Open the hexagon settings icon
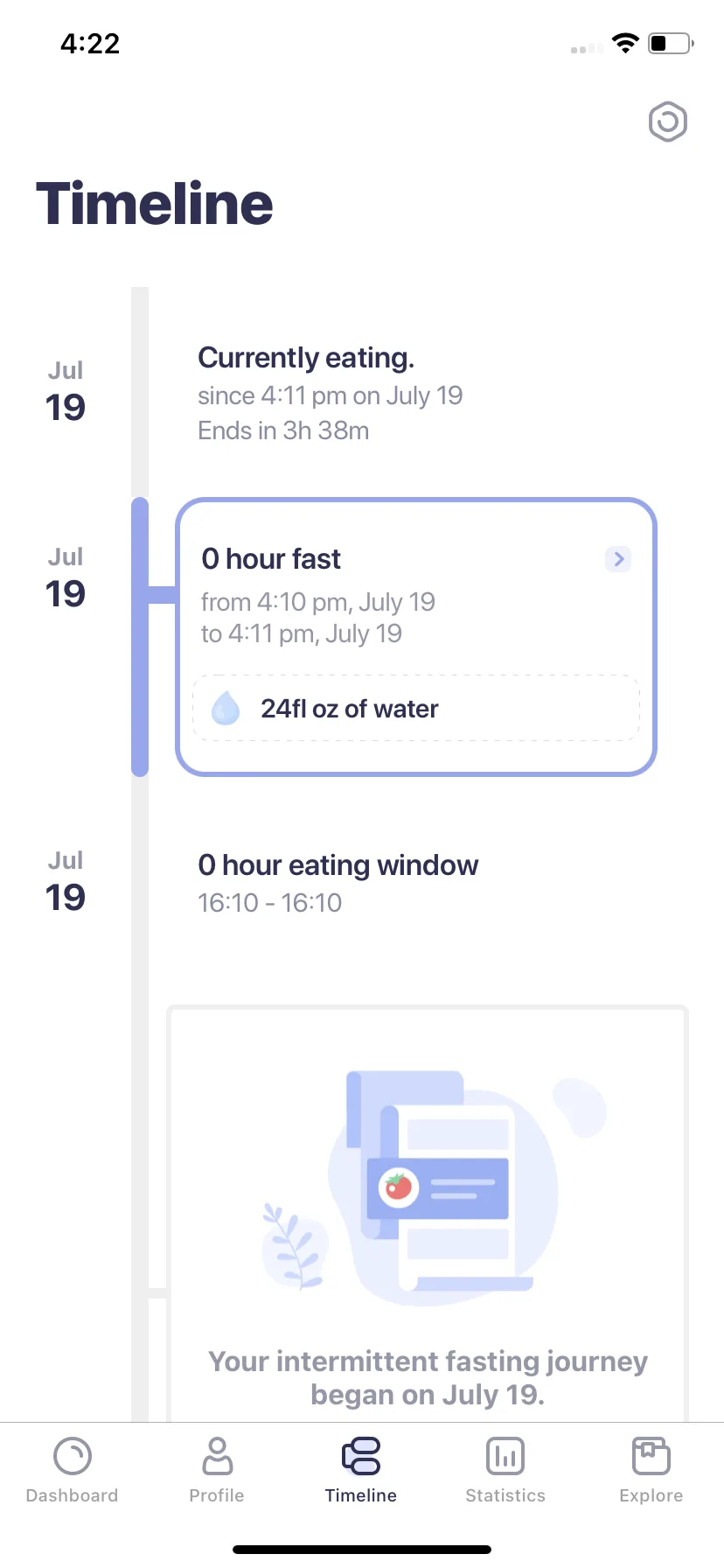724x1568 pixels. [x=668, y=122]
